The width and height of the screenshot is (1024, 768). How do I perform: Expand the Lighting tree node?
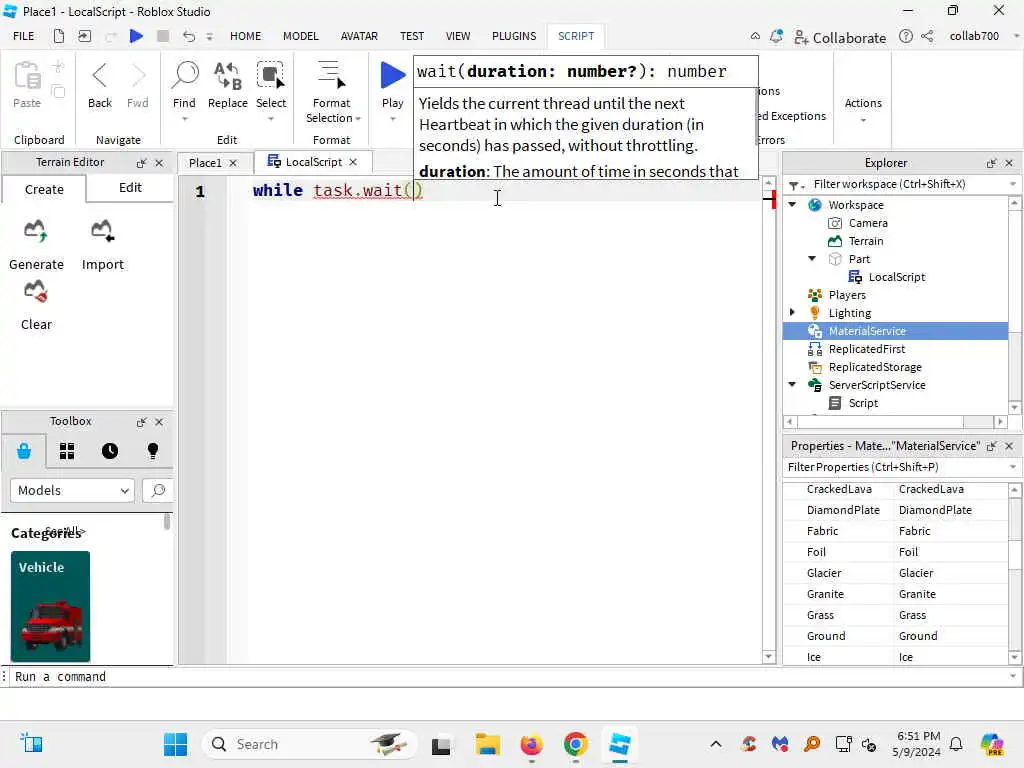[x=792, y=313]
